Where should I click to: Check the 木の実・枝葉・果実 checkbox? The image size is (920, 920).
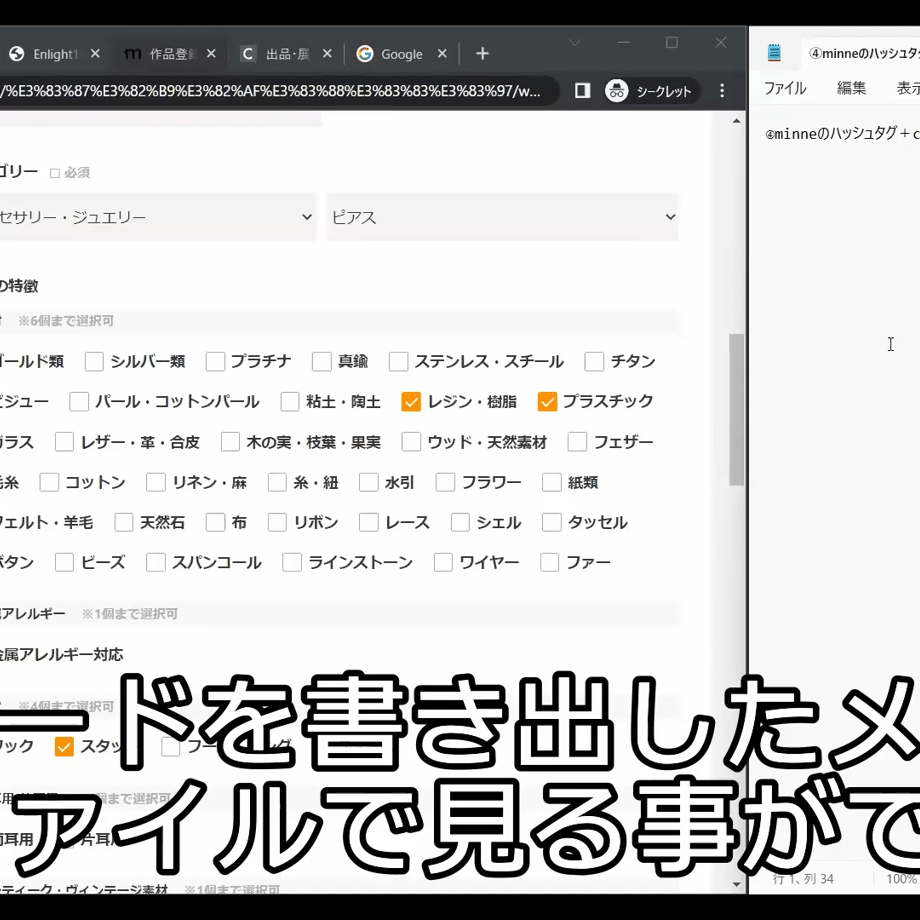point(231,442)
